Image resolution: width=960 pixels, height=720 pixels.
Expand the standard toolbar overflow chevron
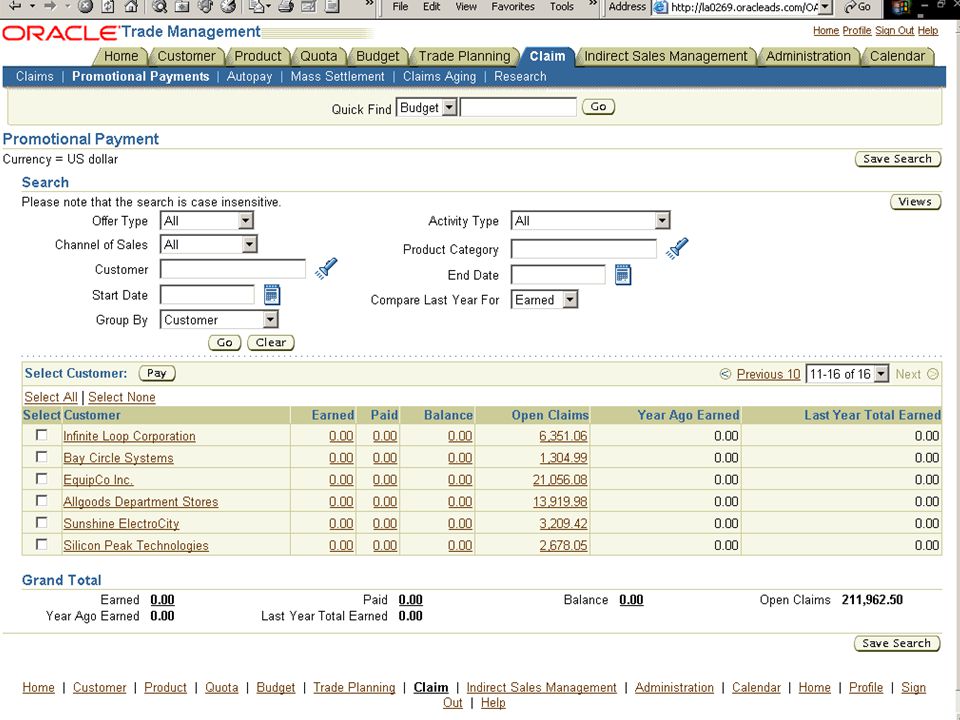point(369,4)
